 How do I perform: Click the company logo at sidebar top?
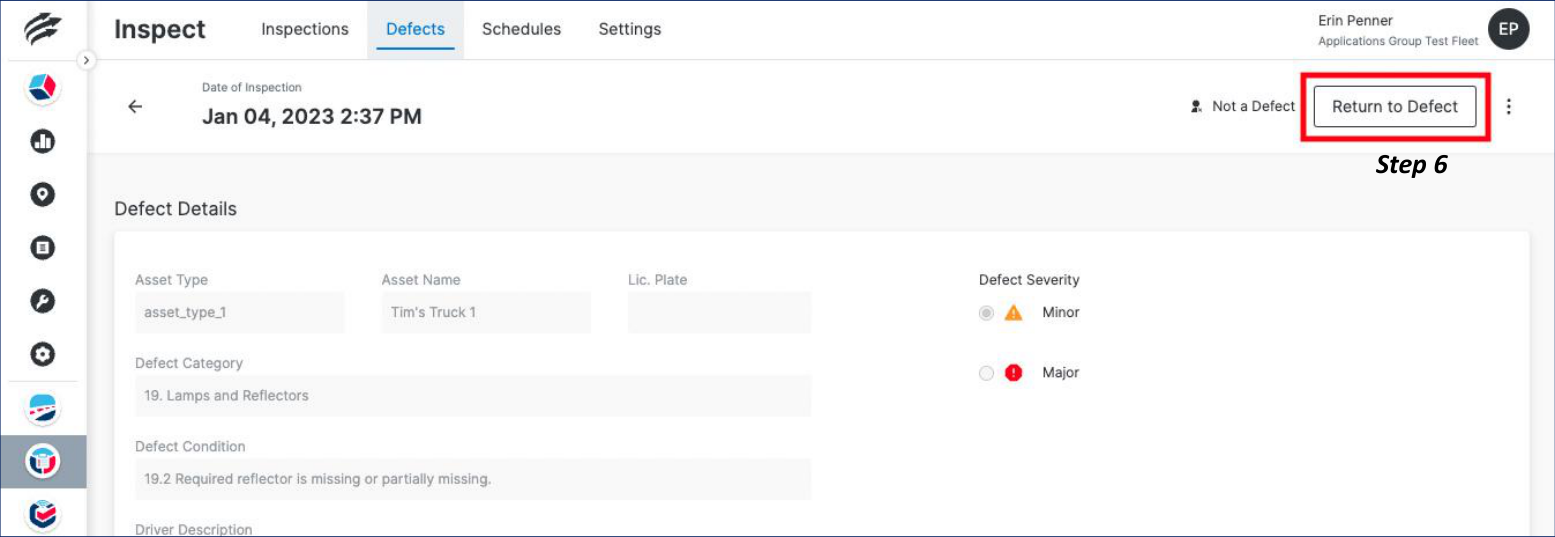(x=42, y=30)
